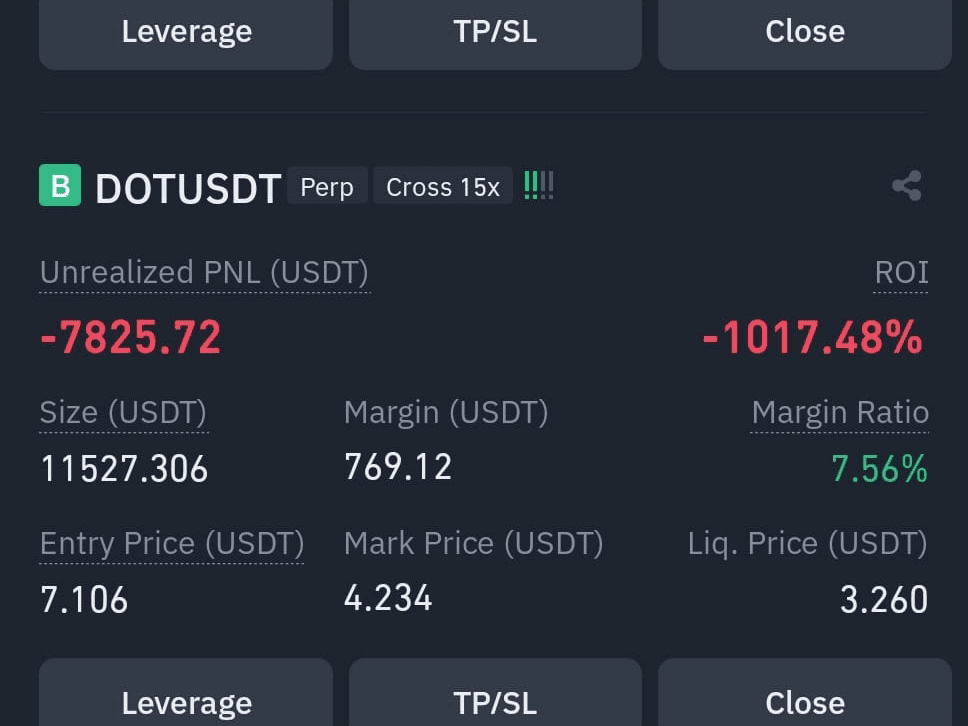Tap the Entry Price (USDT) label
The height and width of the screenshot is (726, 968).
172,544
